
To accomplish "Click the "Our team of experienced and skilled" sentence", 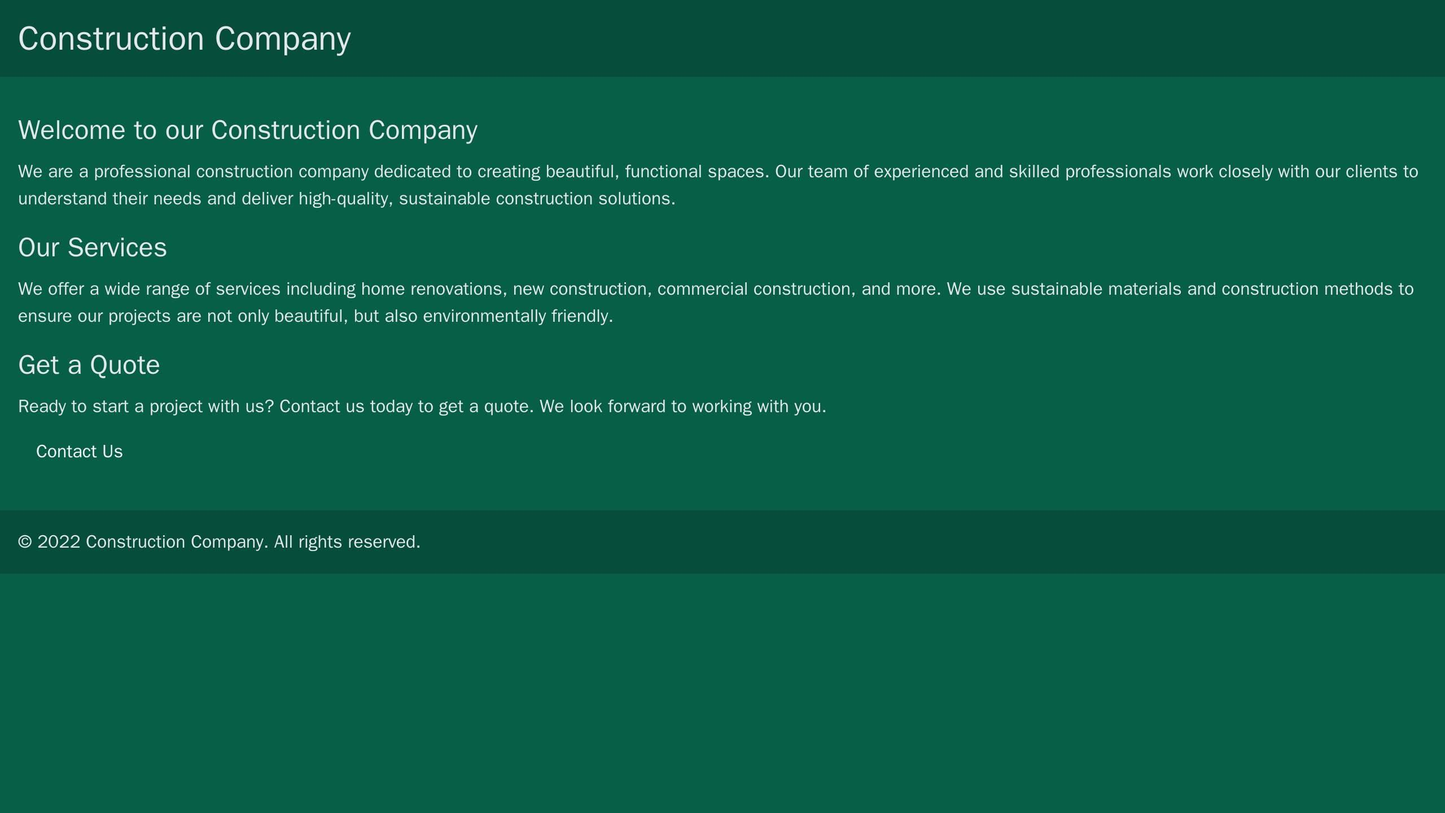I will tap(1000, 172).
